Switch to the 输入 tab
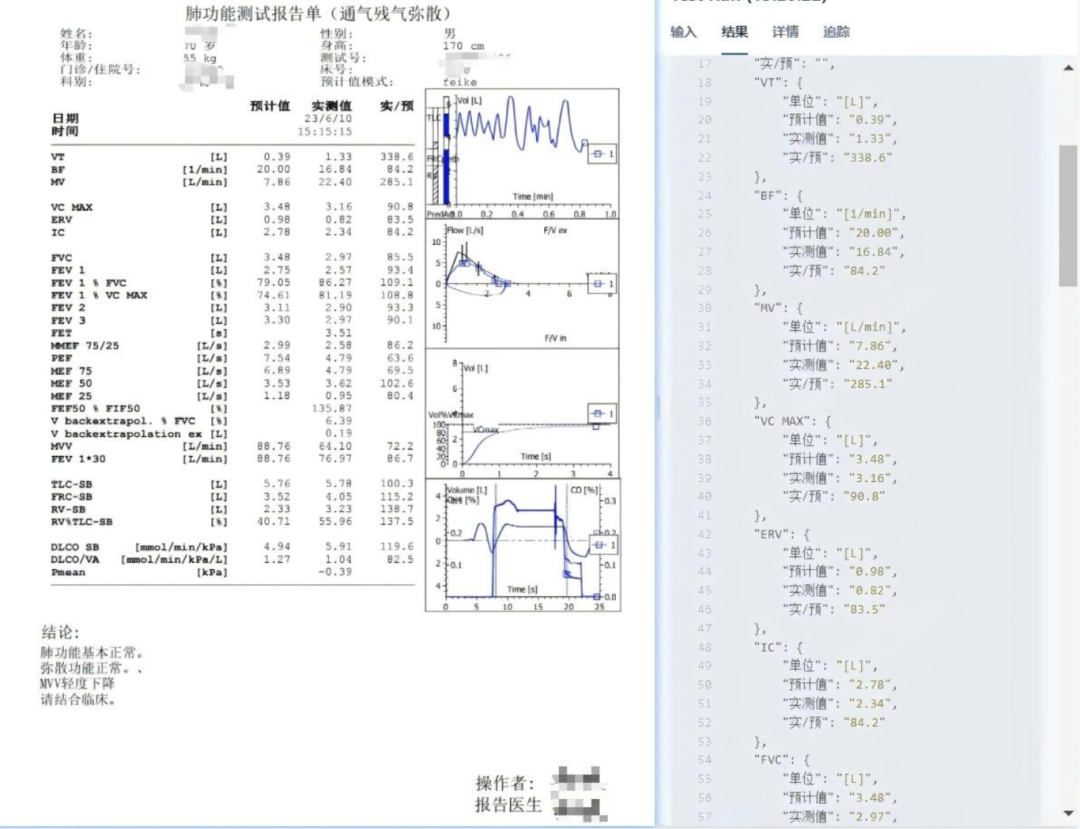The image size is (1080, 829). point(683,32)
